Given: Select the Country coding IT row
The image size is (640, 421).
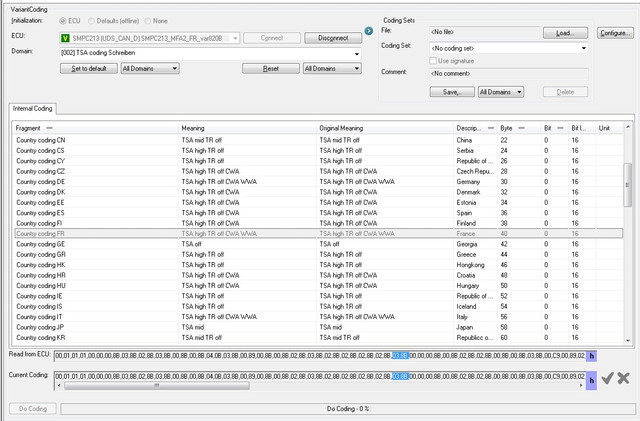Looking at the screenshot, I should [x=318, y=317].
